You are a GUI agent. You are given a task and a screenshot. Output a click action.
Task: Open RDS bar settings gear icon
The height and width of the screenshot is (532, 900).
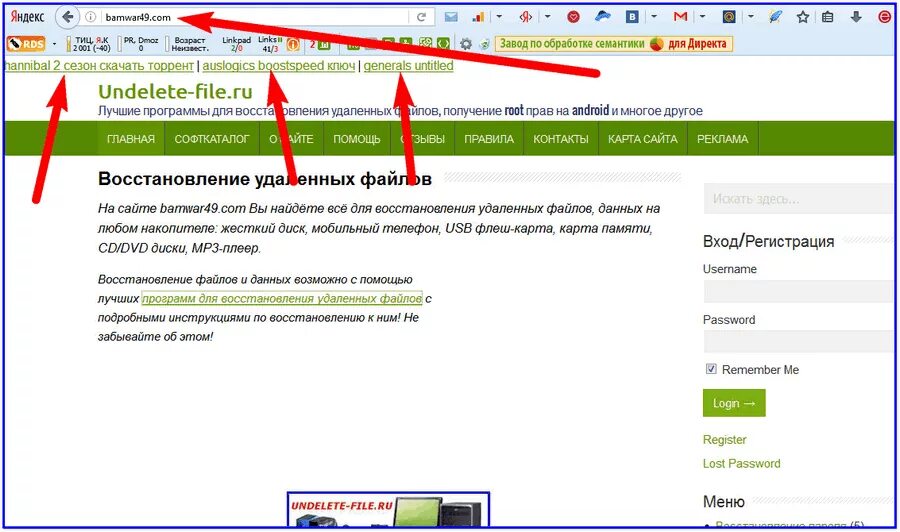[x=466, y=44]
